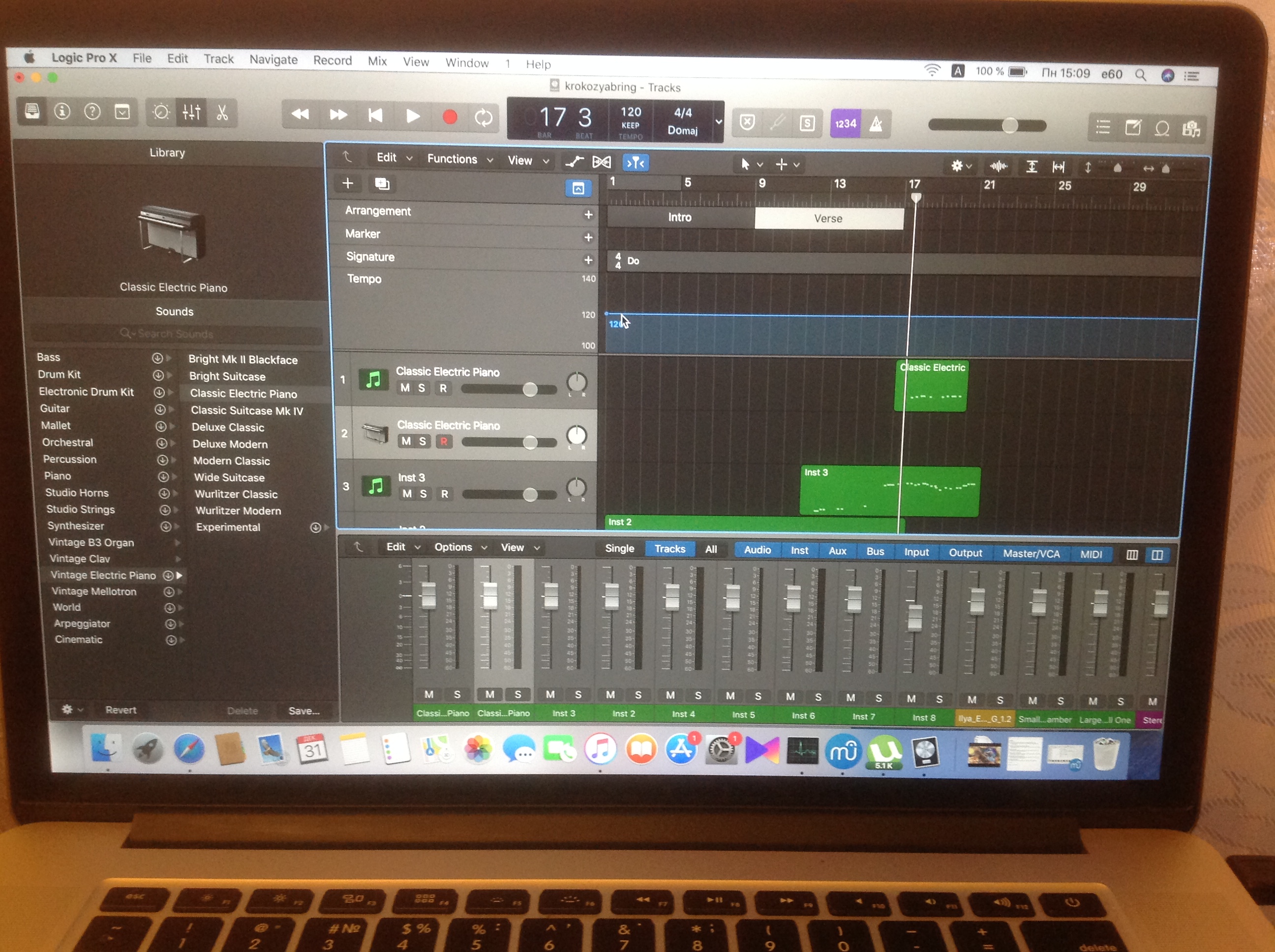Toggle the Cycle mode button
Viewport: 1275px width, 952px height.
point(483,118)
